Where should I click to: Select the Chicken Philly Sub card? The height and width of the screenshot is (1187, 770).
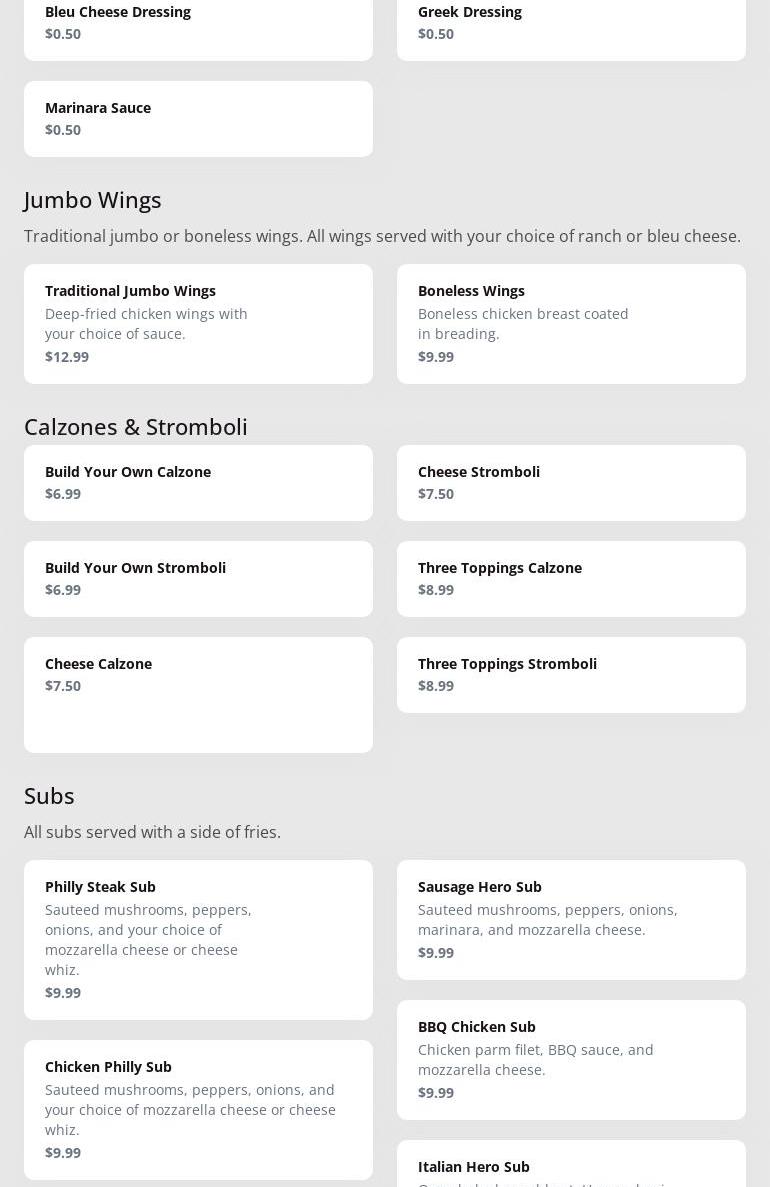(198, 1109)
